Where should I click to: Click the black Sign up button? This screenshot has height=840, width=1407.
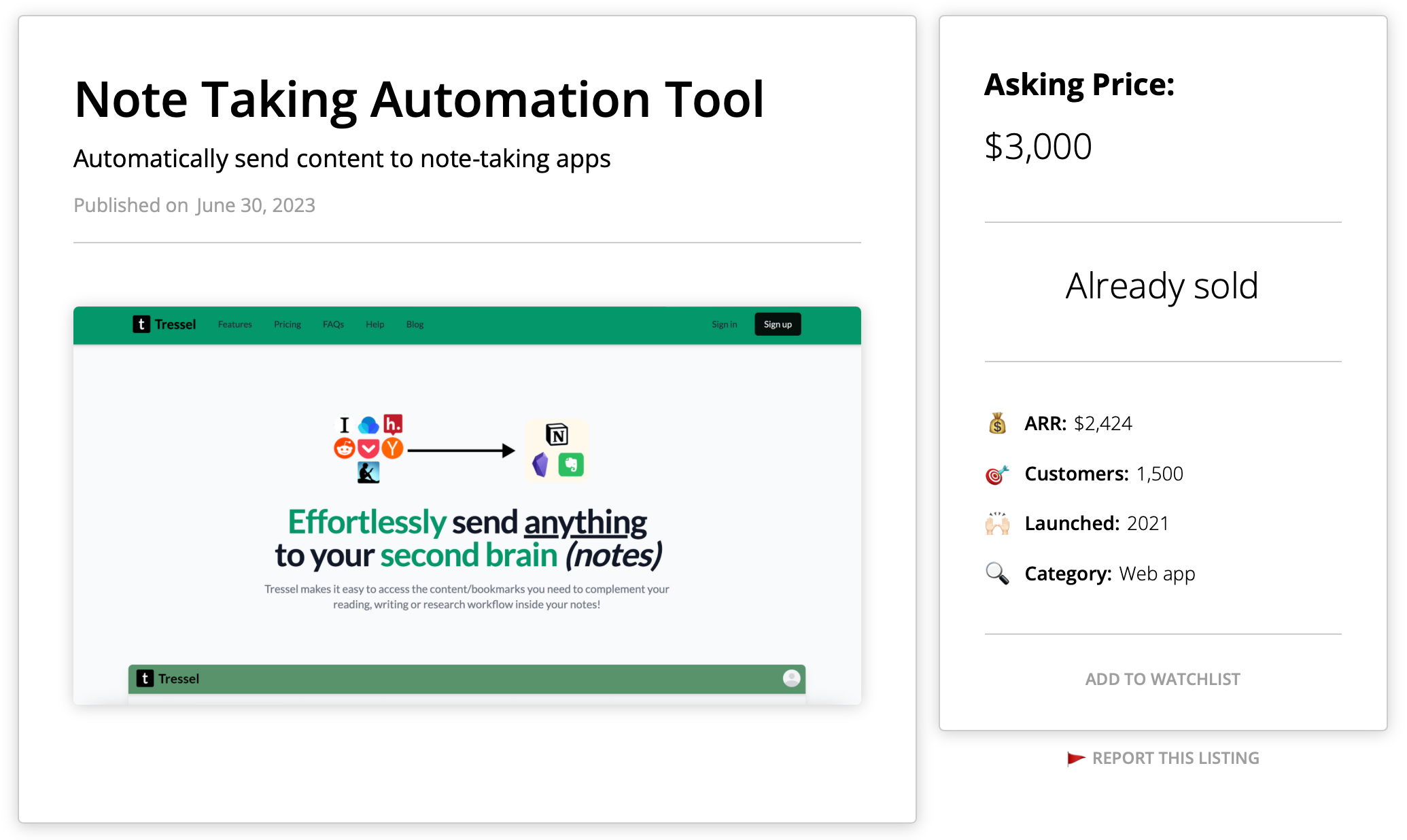tap(778, 324)
